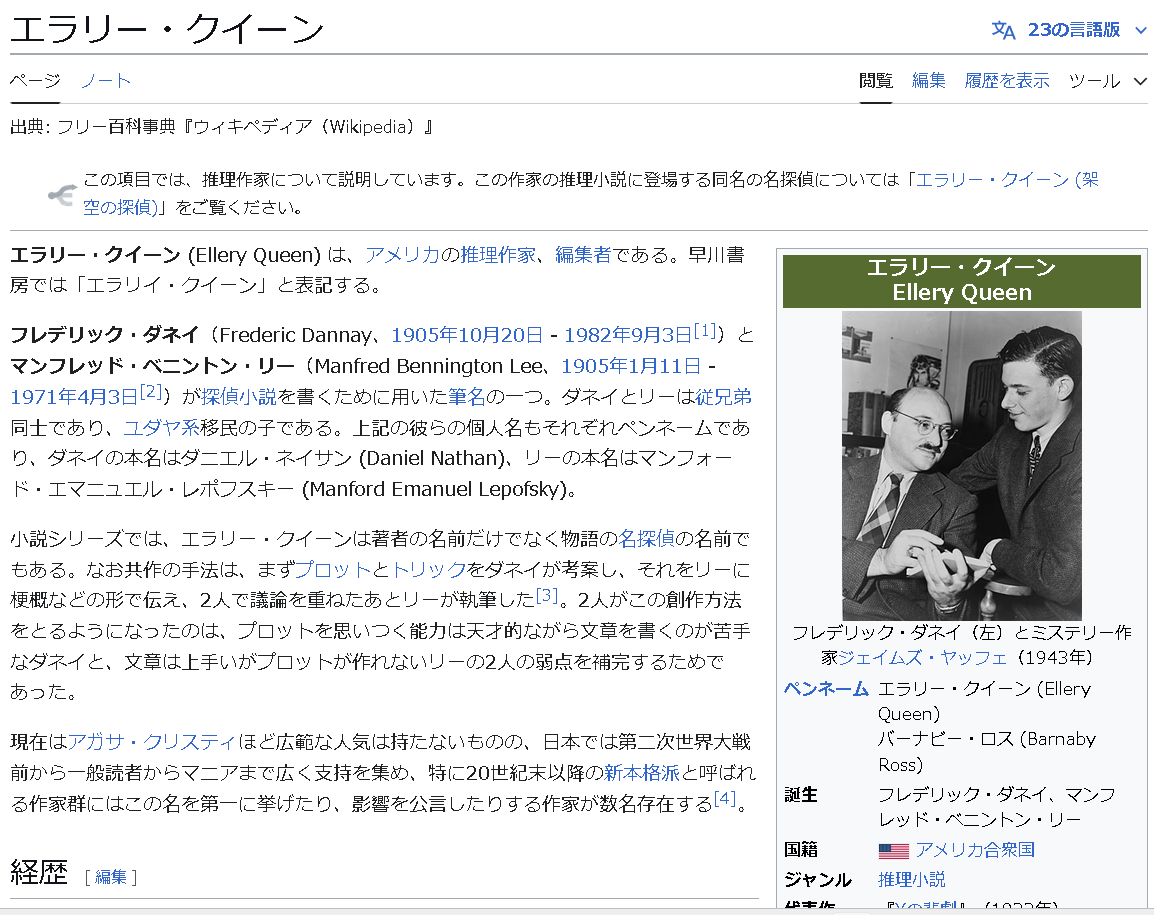Expand the ツール dropdown menu
Image resolution: width=1154 pixels, height=915 pixels.
pos(1108,81)
